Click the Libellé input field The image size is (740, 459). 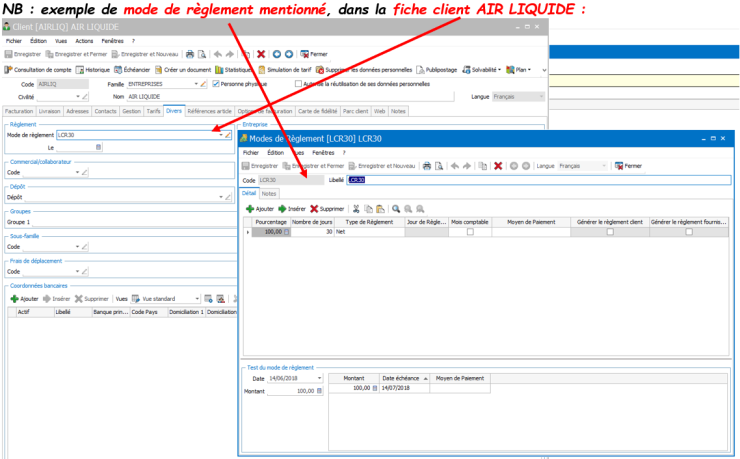pos(538,180)
